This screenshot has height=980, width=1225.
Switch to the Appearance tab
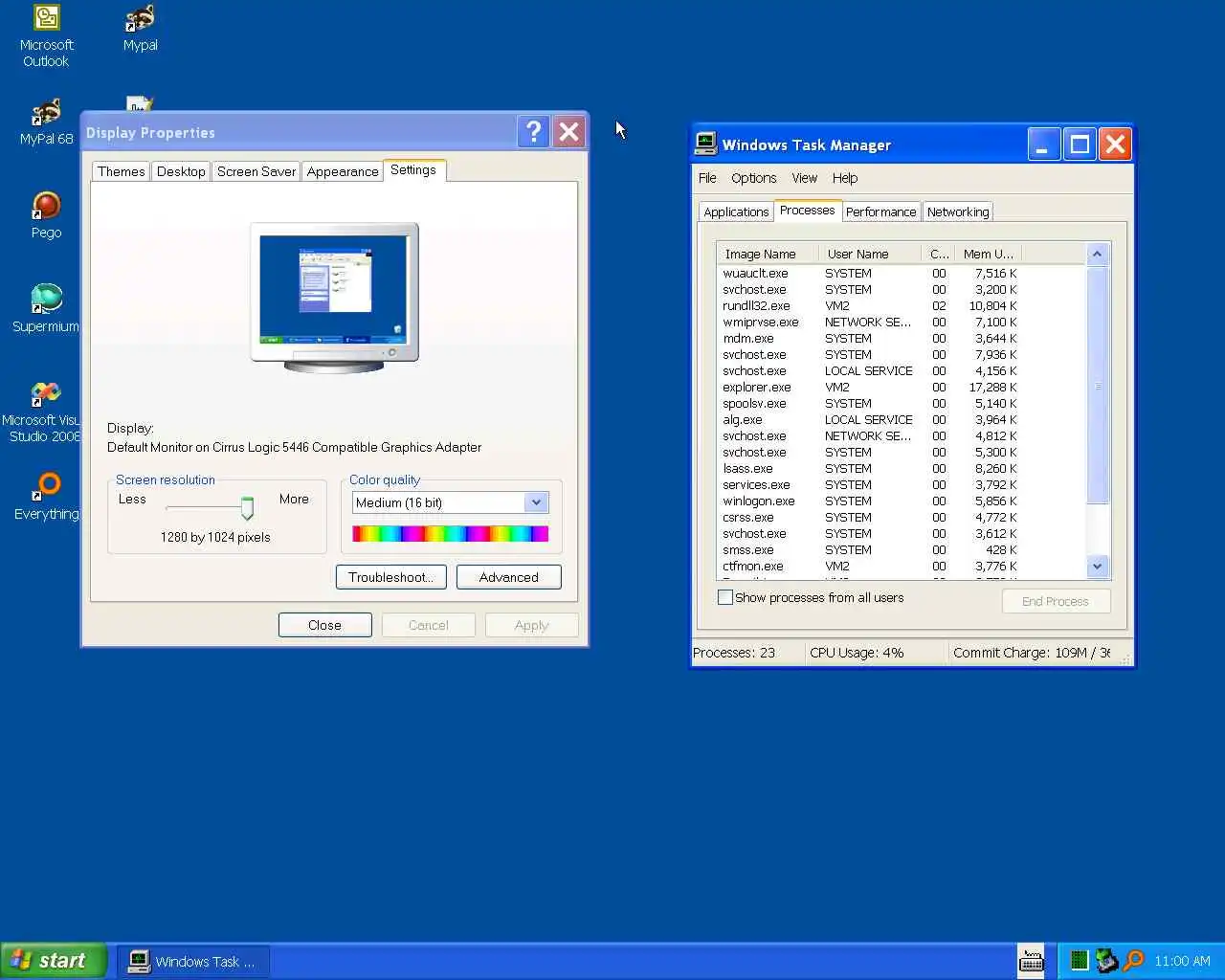[x=343, y=171]
